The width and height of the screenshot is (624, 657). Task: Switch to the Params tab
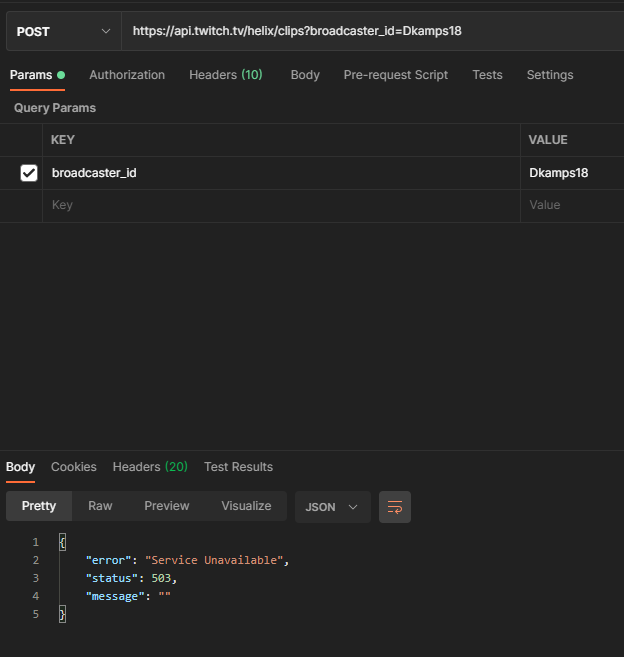tap(37, 75)
